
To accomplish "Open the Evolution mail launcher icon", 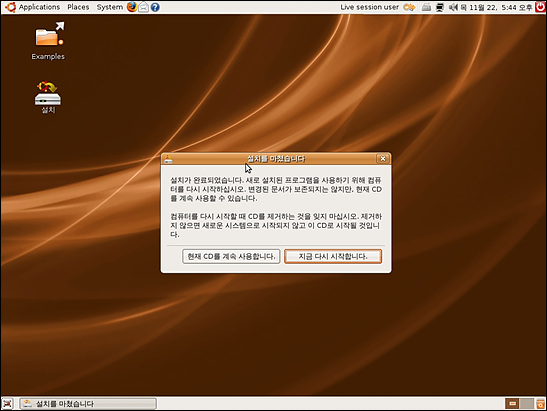I will point(143,7).
